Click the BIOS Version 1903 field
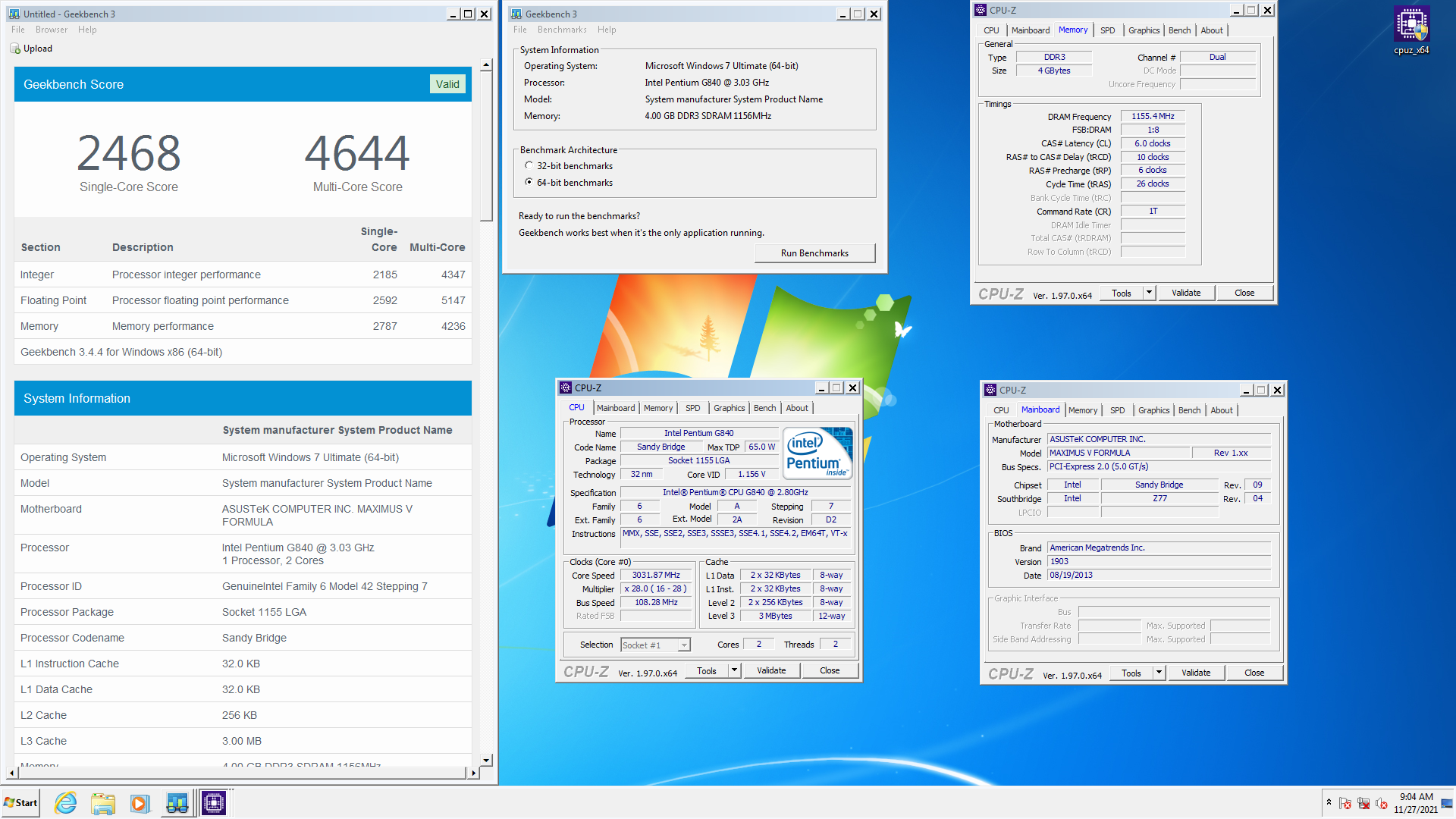The height and width of the screenshot is (819, 1456). 1159,562
